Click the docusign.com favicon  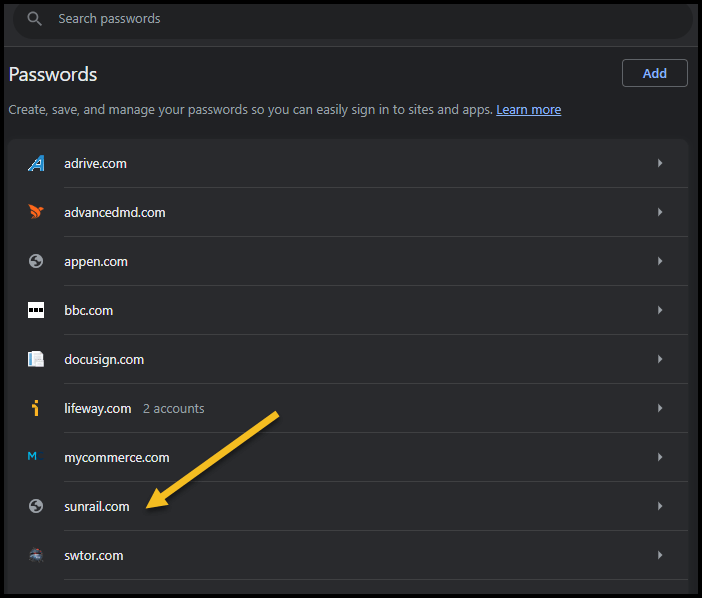pos(36,359)
